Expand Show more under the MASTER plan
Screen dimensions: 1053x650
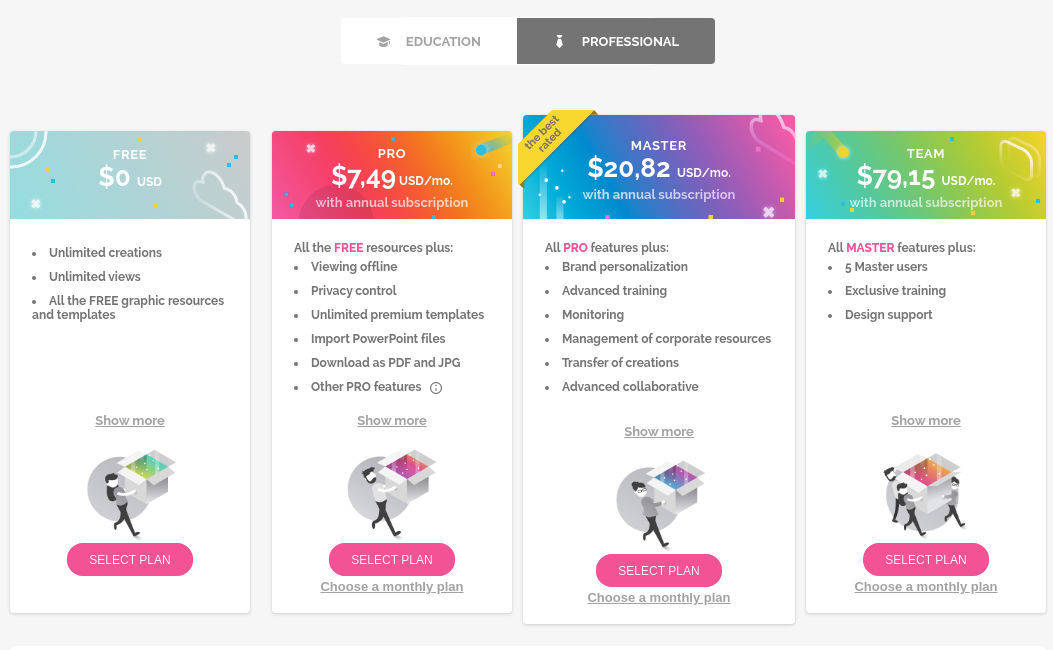click(658, 431)
